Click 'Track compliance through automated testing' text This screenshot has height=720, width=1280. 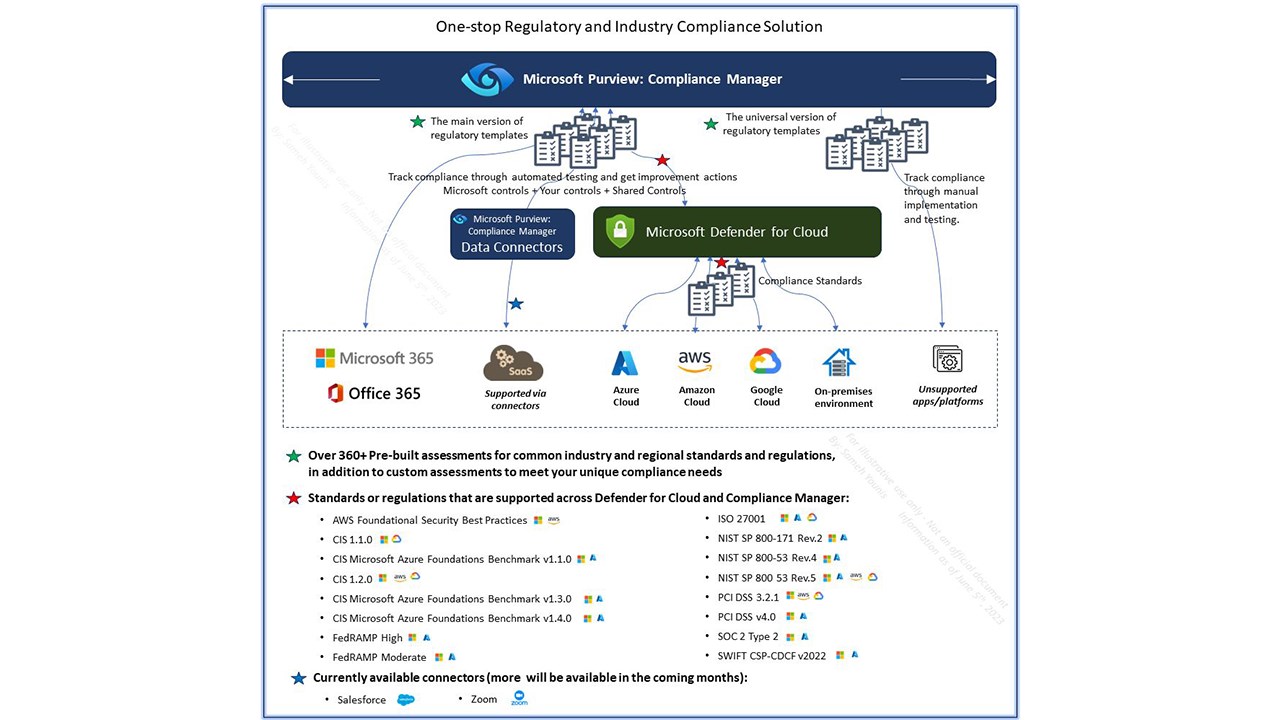click(562, 177)
